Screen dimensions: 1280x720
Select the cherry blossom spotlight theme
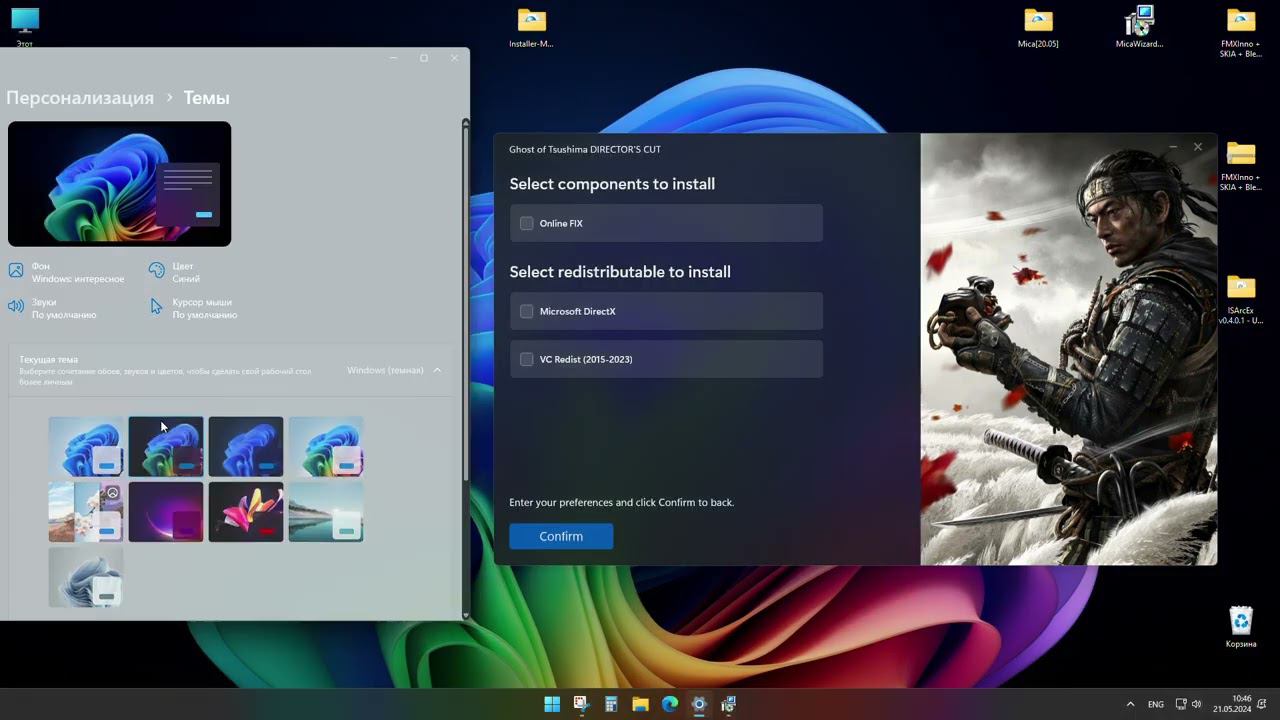pyautogui.click(x=86, y=512)
